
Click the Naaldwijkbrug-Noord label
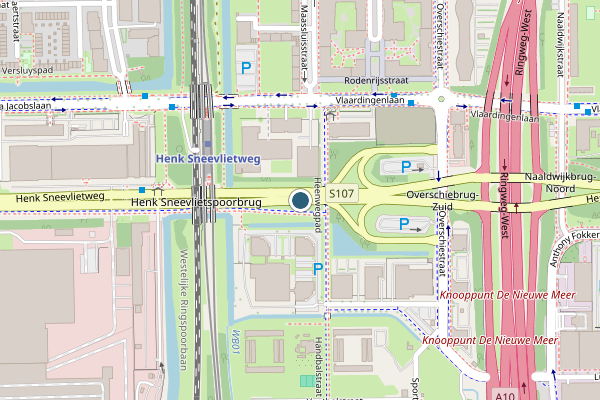click(560, 183)
